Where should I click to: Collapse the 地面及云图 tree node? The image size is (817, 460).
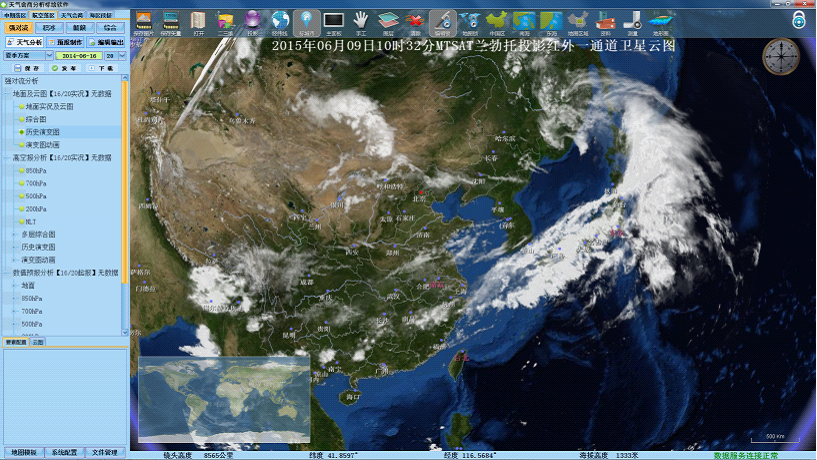(7, 94)
